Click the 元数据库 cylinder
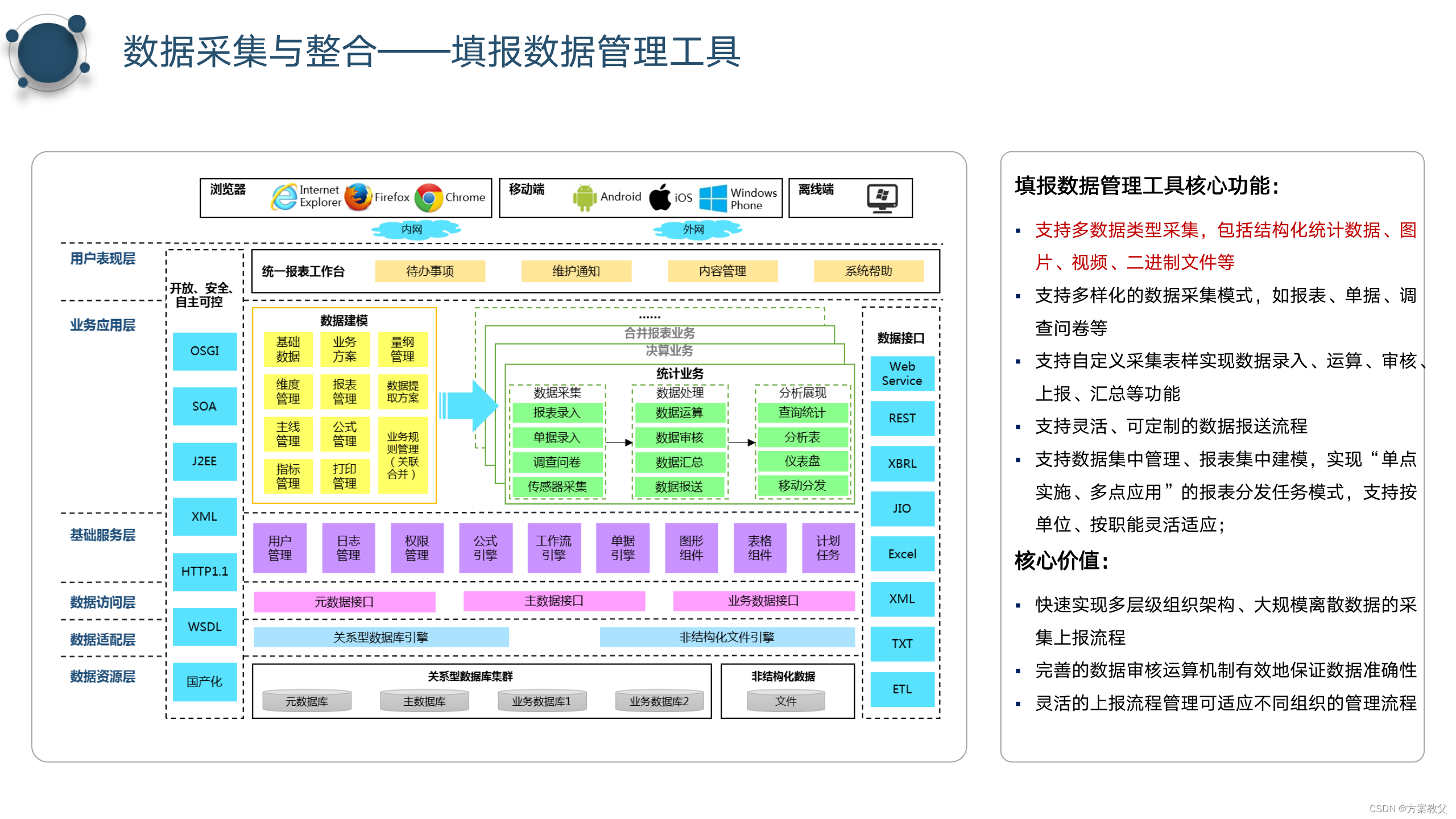The height and width of the screenshot is (819, 1456). tap(307, 701)
